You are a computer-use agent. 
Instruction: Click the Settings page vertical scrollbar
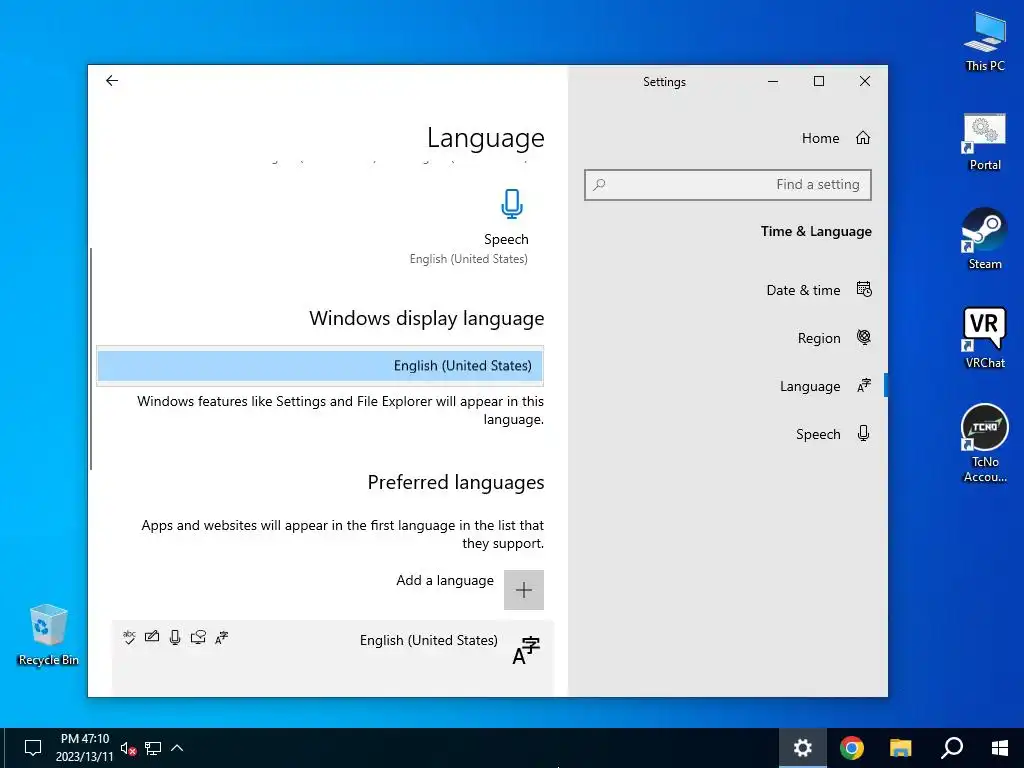click(91, 359)
